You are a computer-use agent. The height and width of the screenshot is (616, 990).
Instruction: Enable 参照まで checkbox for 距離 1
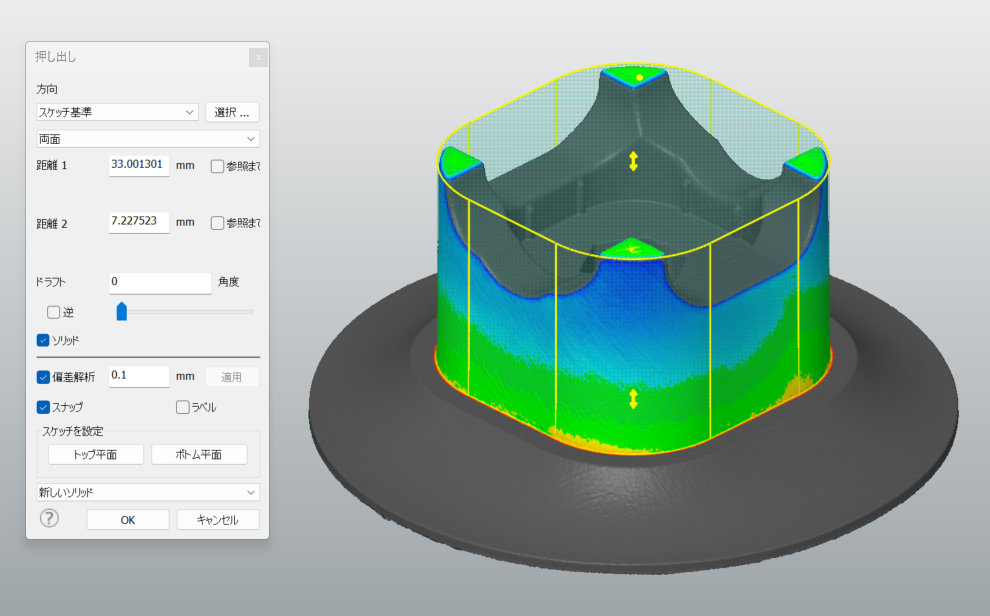point(217,166)
